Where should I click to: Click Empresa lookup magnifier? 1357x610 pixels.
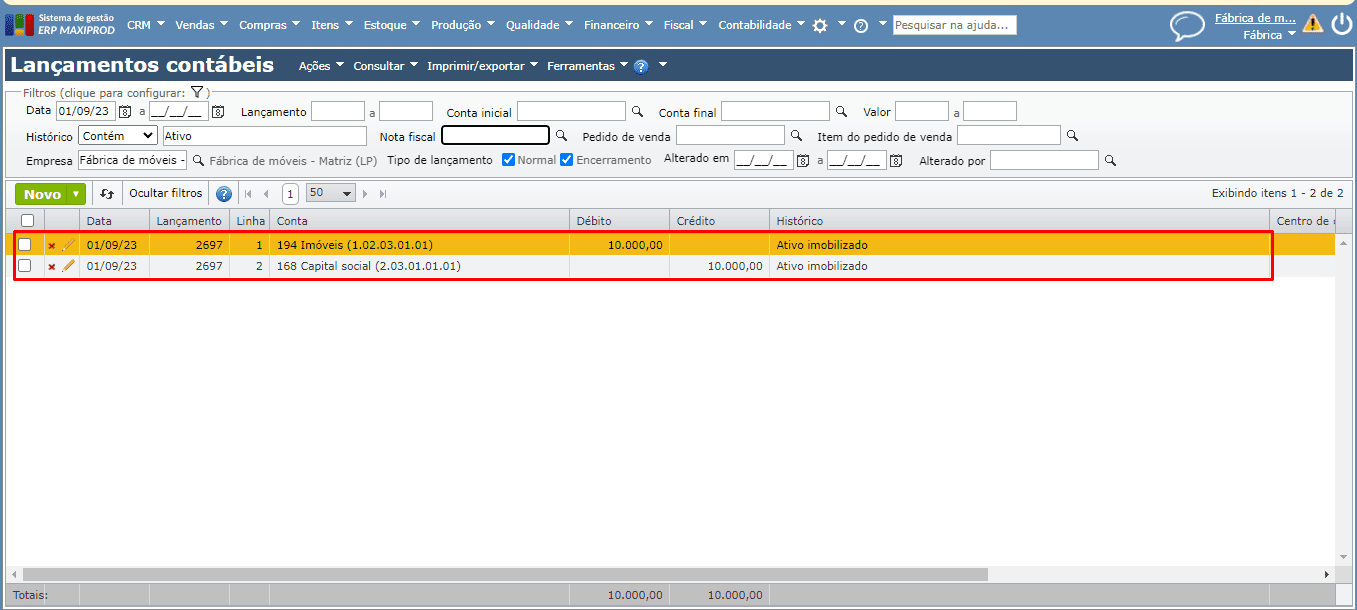198,160
